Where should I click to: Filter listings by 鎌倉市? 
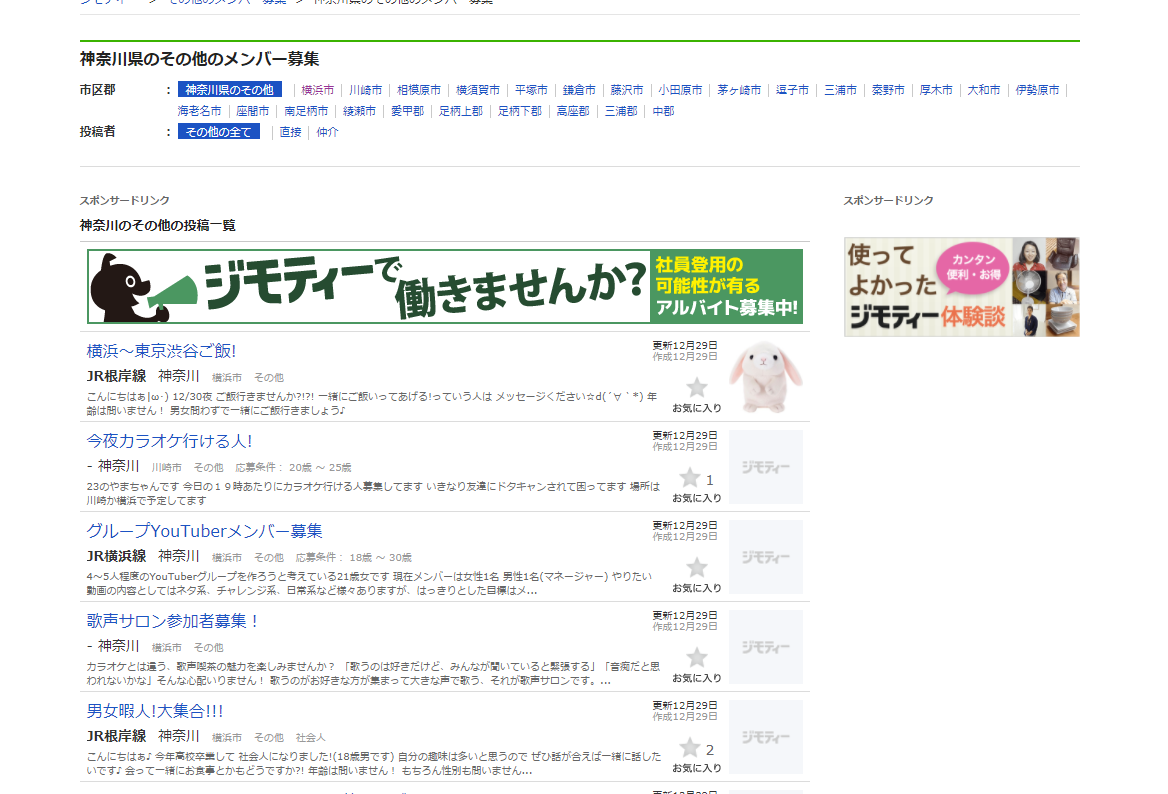[579, 90]
